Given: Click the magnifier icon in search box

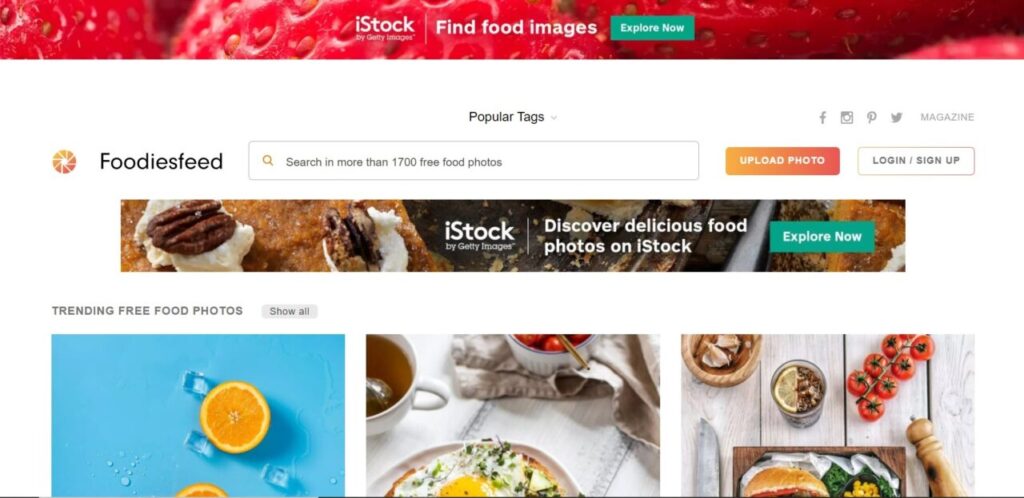Looking at the screenshot, I should 268,161.
